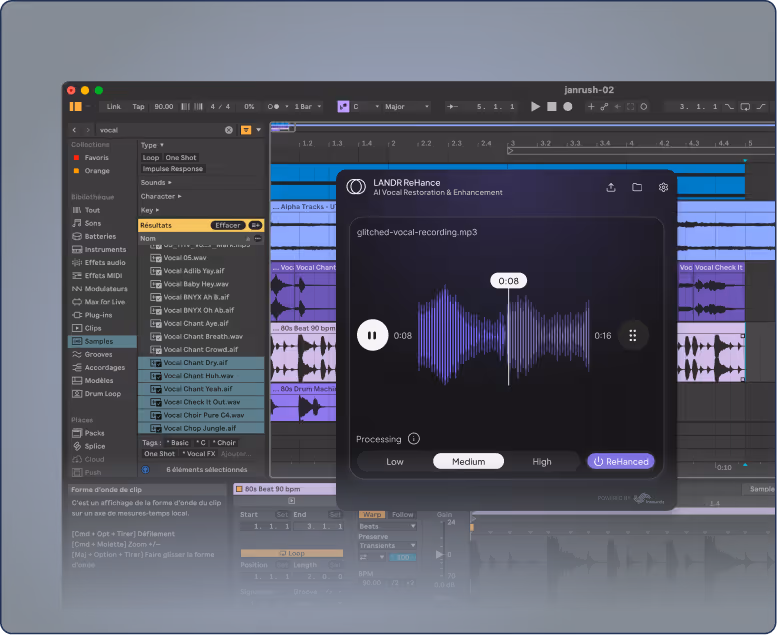
Task: Click the Ableton stop button
Action: coord(552,107)
